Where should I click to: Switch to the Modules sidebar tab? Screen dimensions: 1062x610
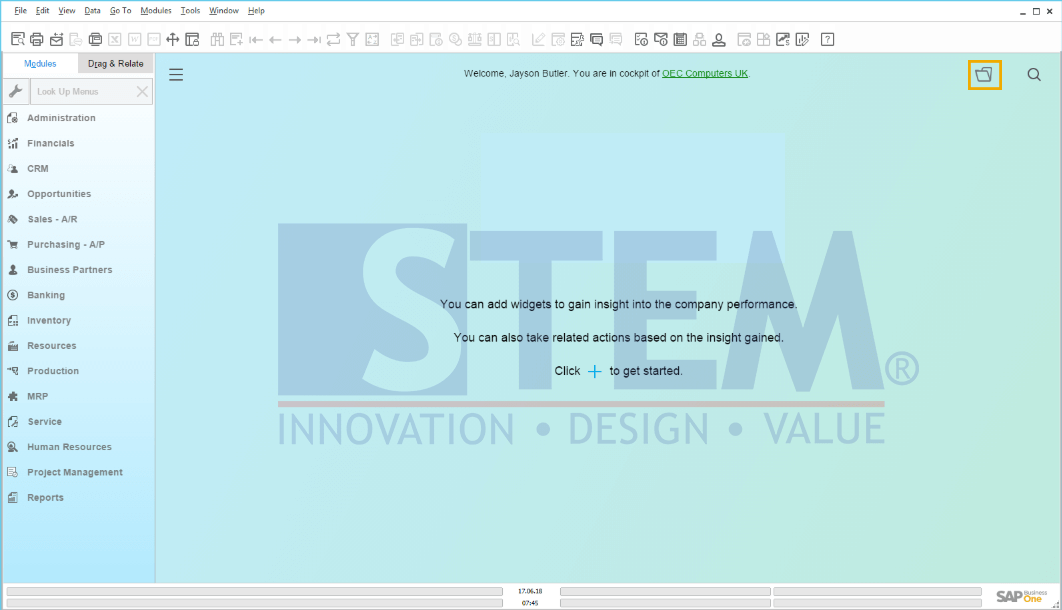(x=41, y=64)
